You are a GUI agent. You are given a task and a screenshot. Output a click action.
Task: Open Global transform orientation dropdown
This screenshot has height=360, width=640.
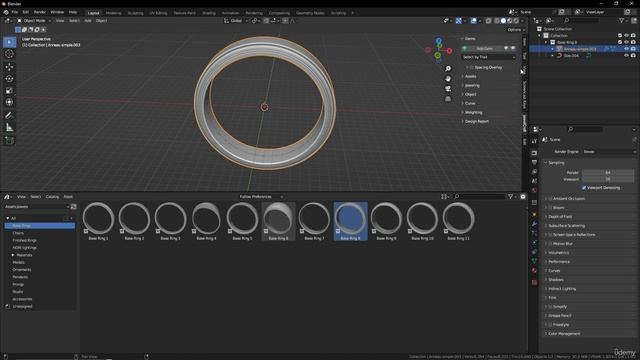(236, 21)
